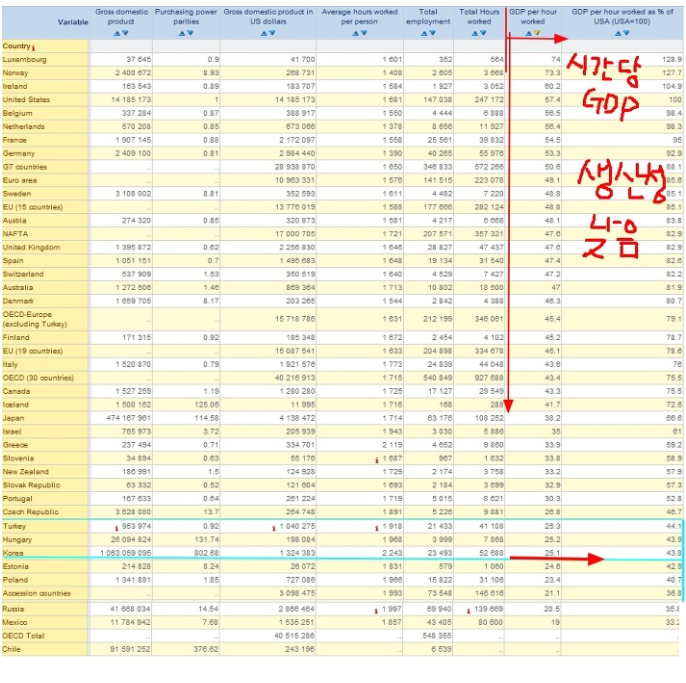The image size is (686, 683).
Task: Open info note on Russia Total Hours worked
Action: click(469, 611)
